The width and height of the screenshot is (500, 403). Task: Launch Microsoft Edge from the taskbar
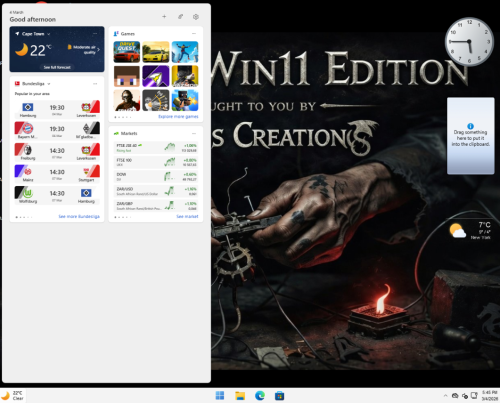coord(260,396)
